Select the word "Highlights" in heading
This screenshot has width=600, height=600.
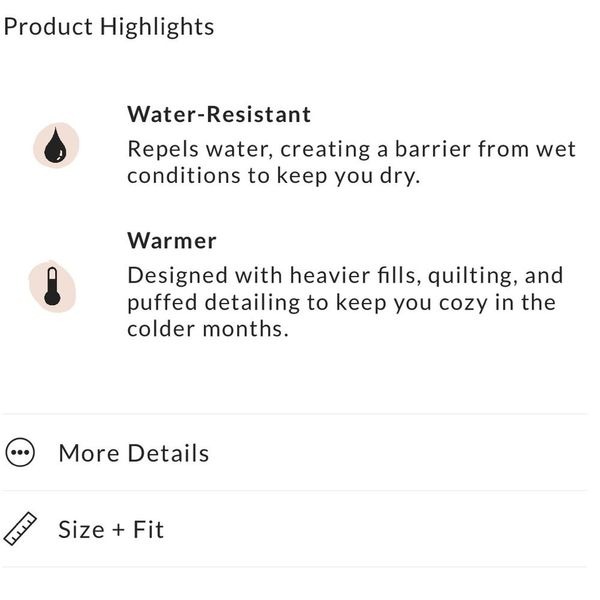pos(157,28)
